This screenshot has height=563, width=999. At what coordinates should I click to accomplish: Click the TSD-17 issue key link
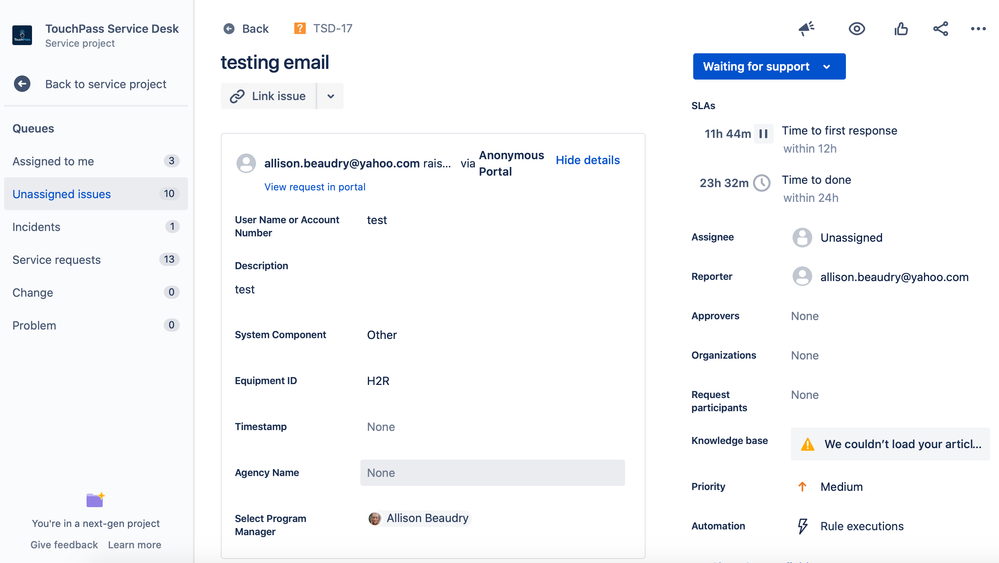[x=333, y=29]
